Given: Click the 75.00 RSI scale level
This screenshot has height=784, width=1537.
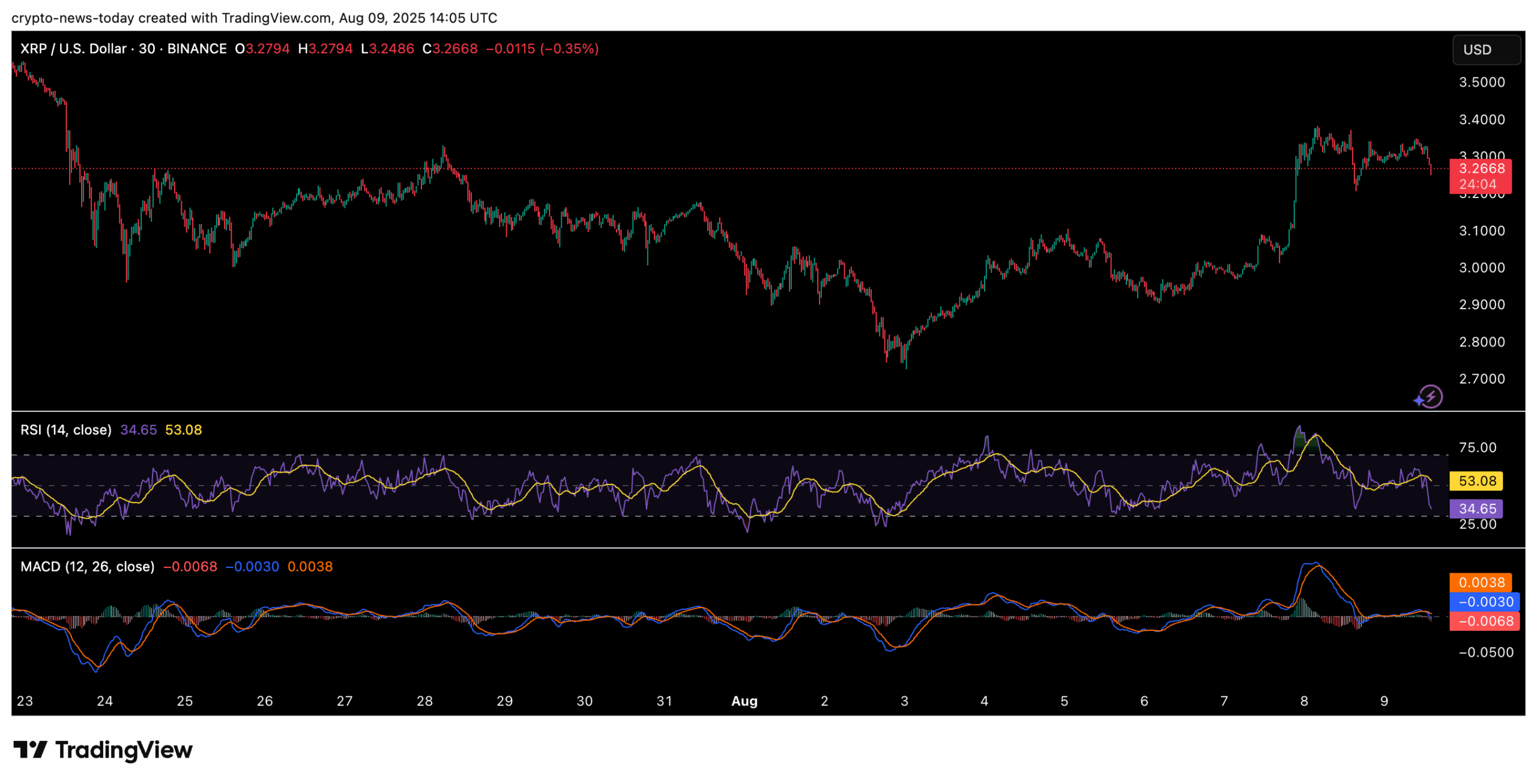Looking at the screenshot, I should tap(1477, 448).
